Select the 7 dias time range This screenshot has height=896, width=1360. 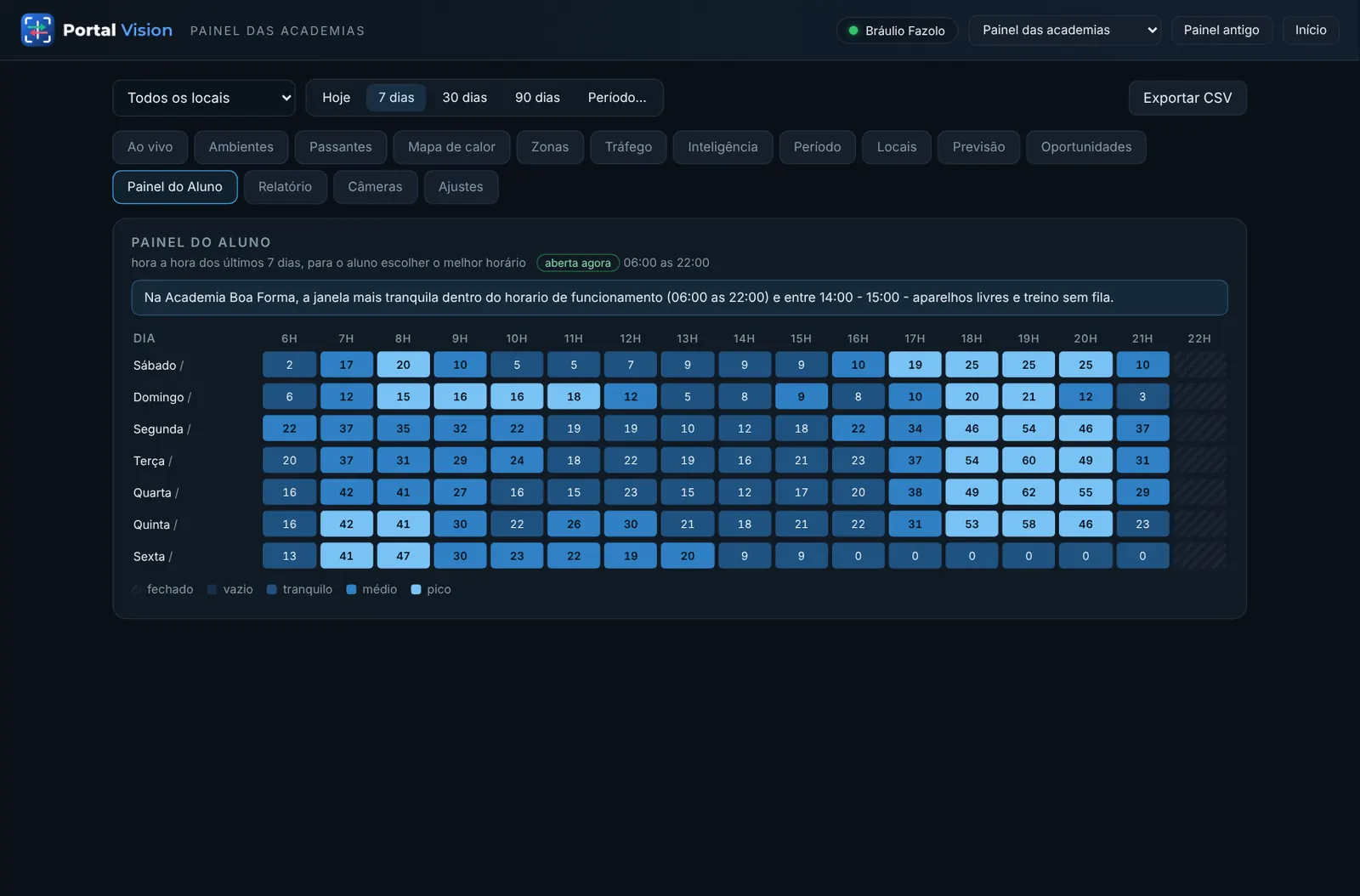[396, 98]
